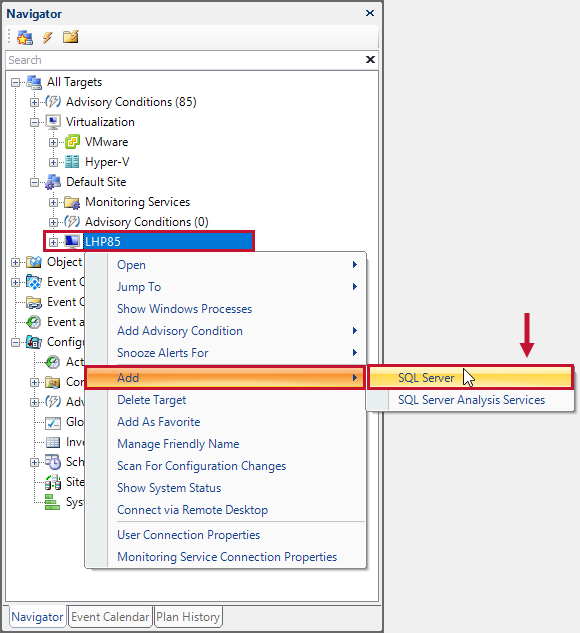The height and width of the screenshot is (633, 580).
Task: Click the Object node folder icon
Action: click(34, 262)
